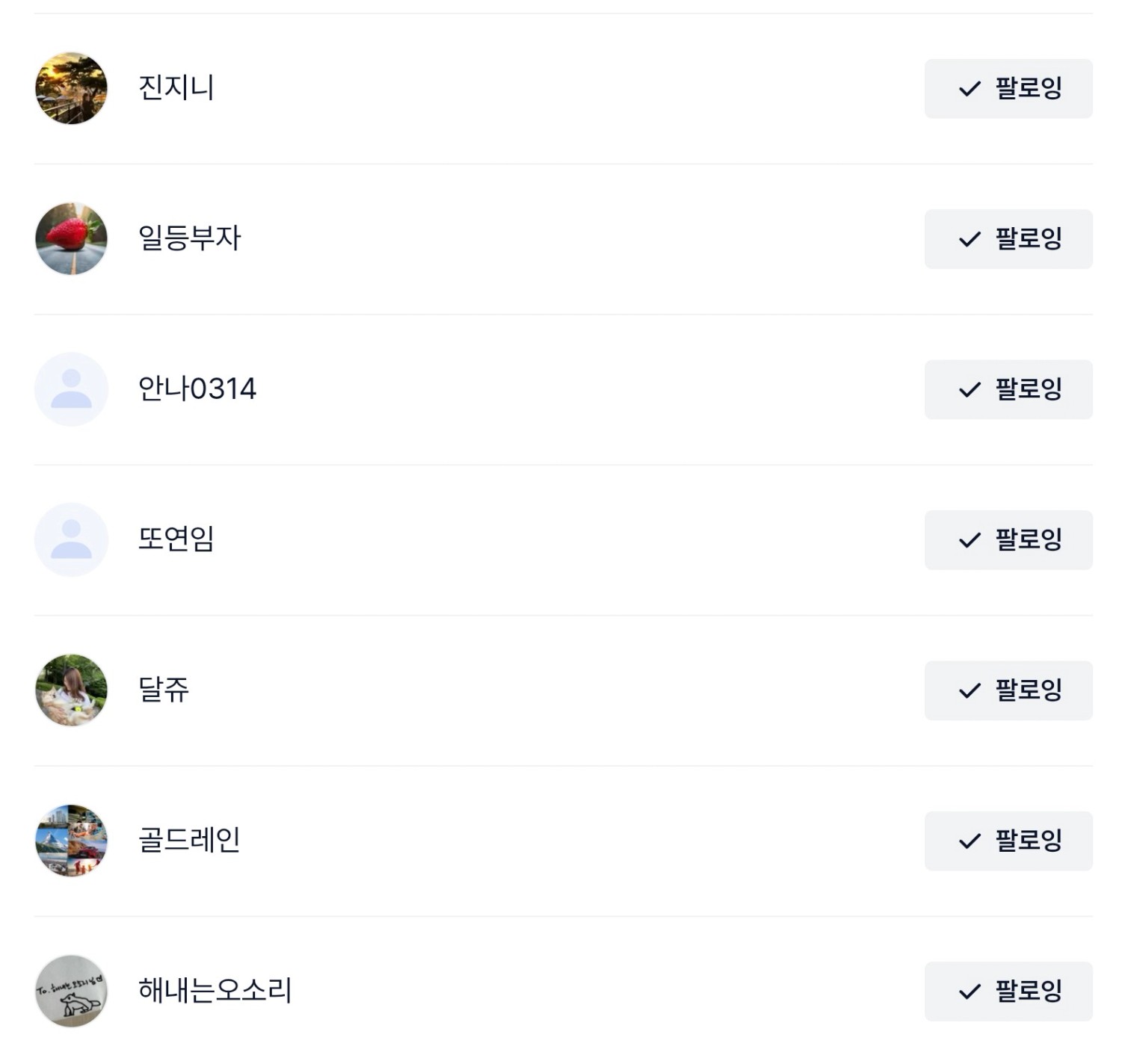1125x1064 pixels.
Task: Click 팔로잉 button for 해내는오소리
Action: pyautogui.click(x=1008, y=991)
